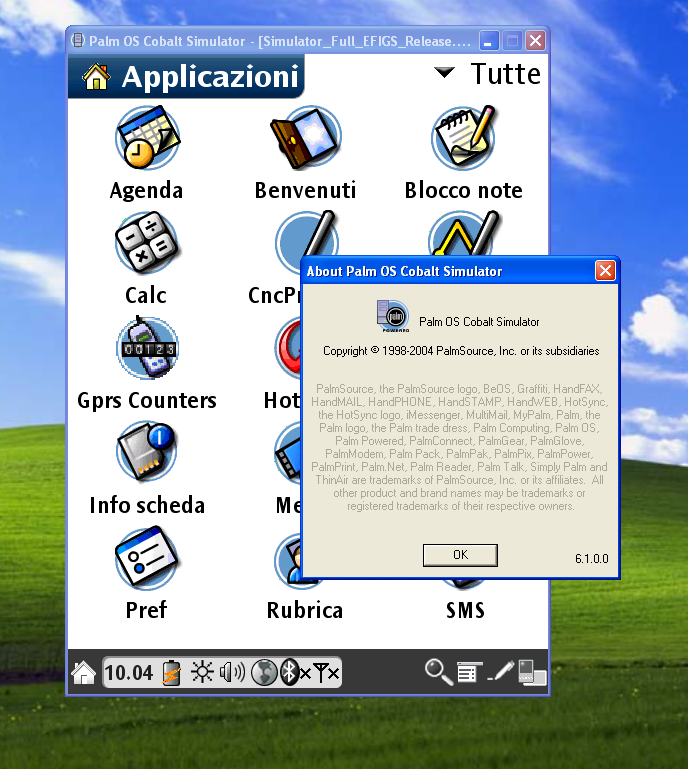Image resolution: width=688 pixels, height=769 pixels.
Task: Click the Applicazioni title tab
Action: (186, 77)
